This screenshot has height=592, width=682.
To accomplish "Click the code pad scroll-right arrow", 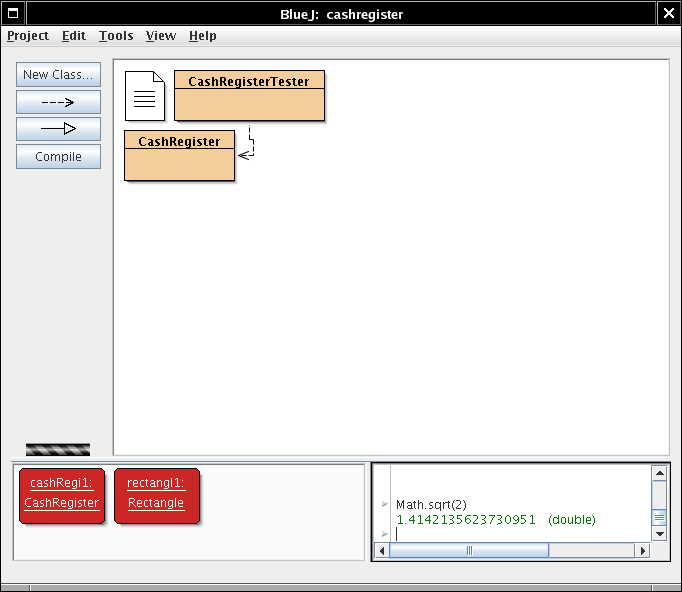I will (643, 551).
